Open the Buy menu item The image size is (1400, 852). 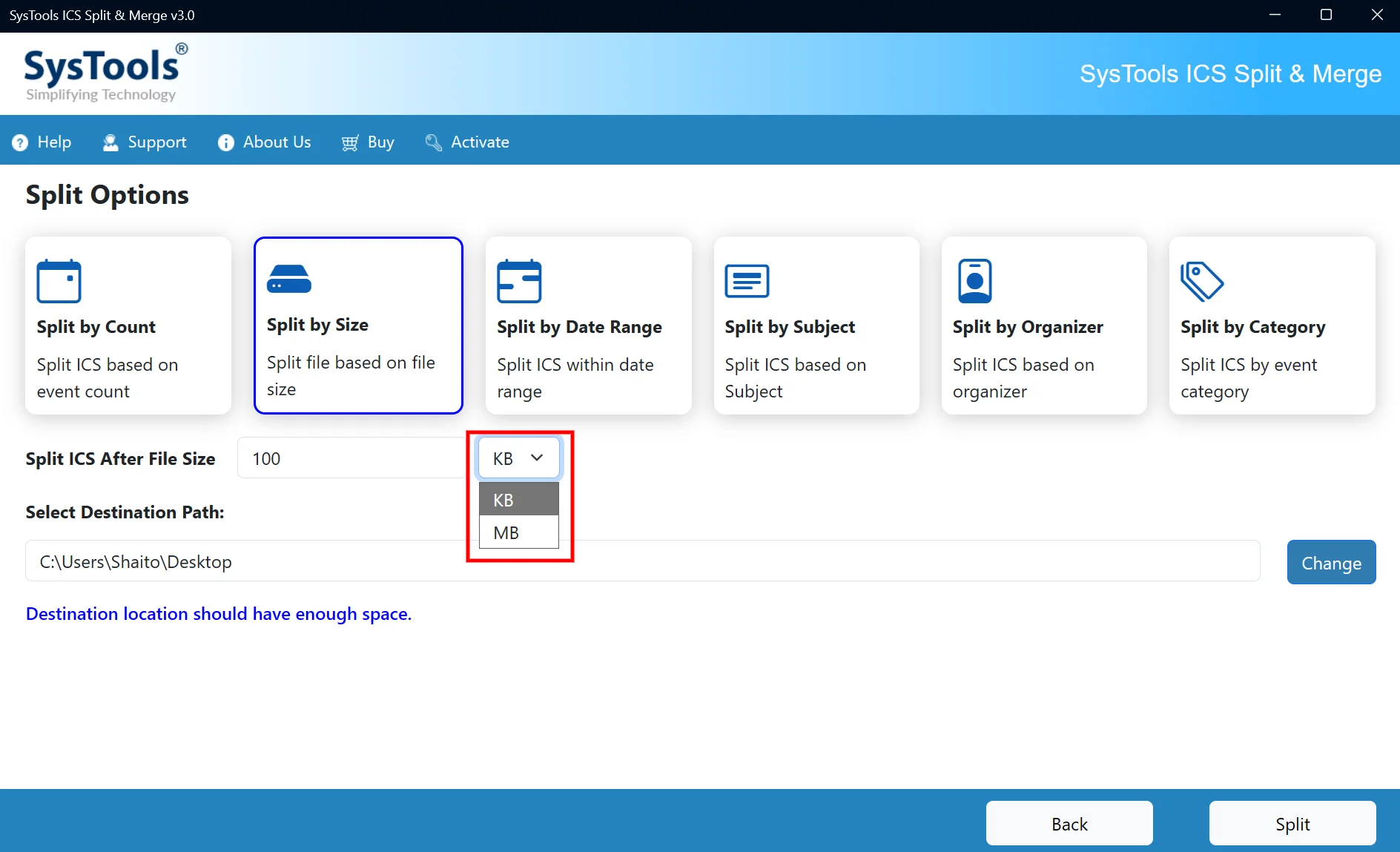coord(368,142)
